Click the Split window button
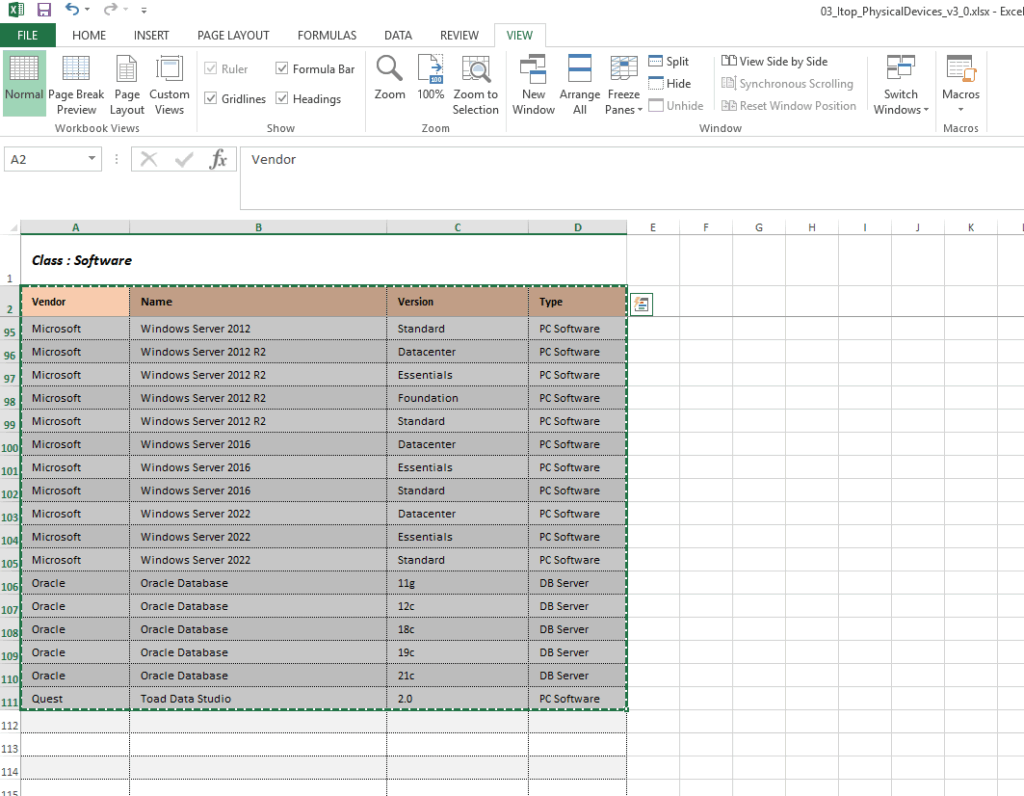Screen dimensions: 1024x796 669,62
